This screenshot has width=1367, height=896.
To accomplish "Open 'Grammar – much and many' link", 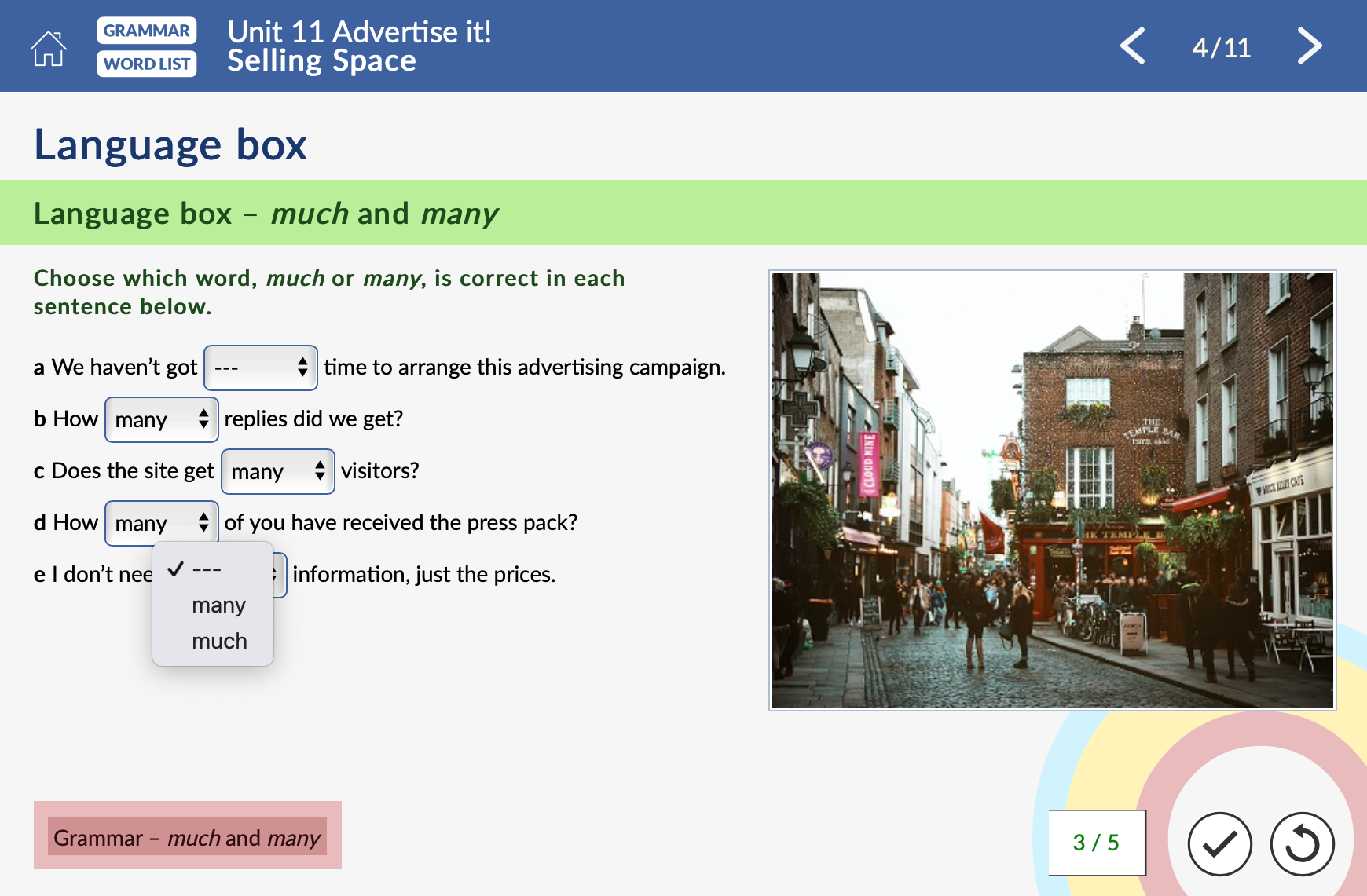I will coord(187,838).
